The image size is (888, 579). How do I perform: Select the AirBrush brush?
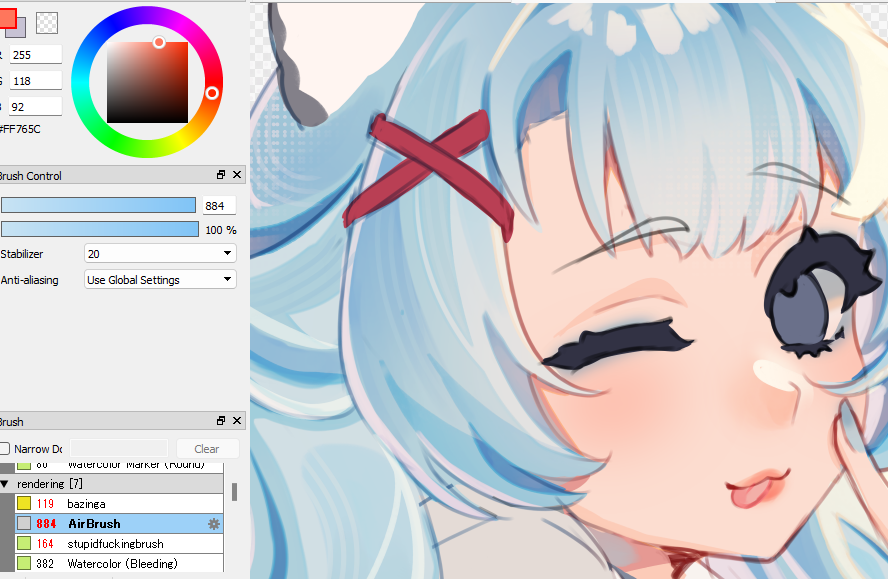click(119, 523)
